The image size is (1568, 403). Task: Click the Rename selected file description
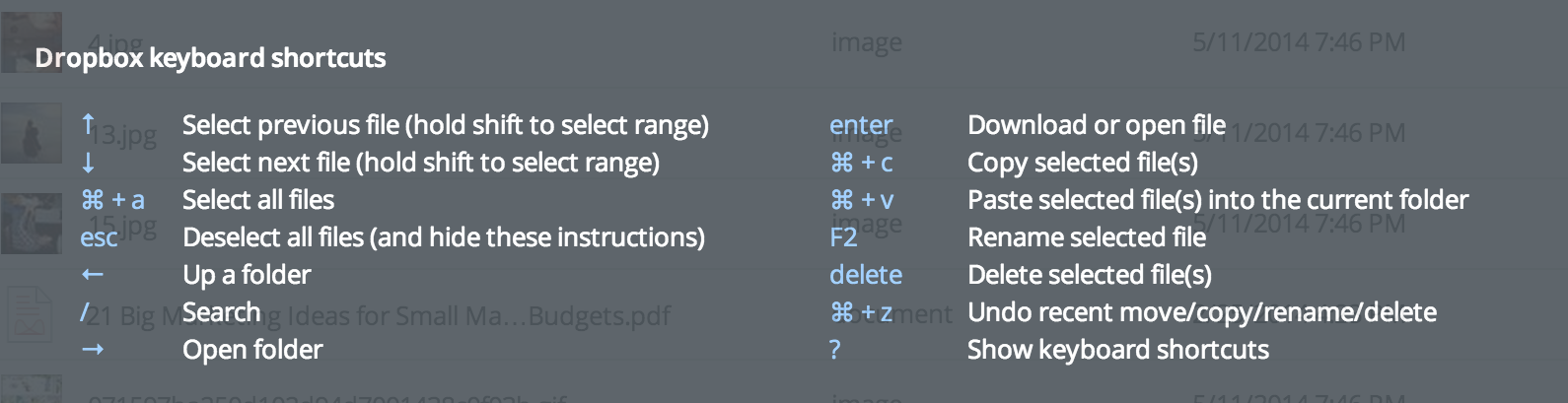coord(1087,237)
